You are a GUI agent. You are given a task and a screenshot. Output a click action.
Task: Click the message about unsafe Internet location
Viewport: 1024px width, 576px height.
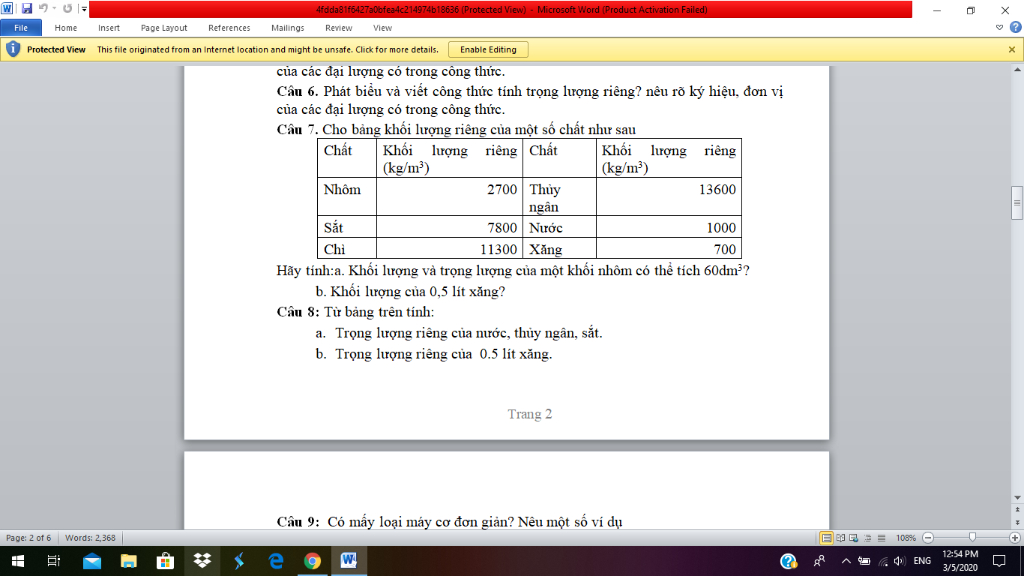point(268,50)
